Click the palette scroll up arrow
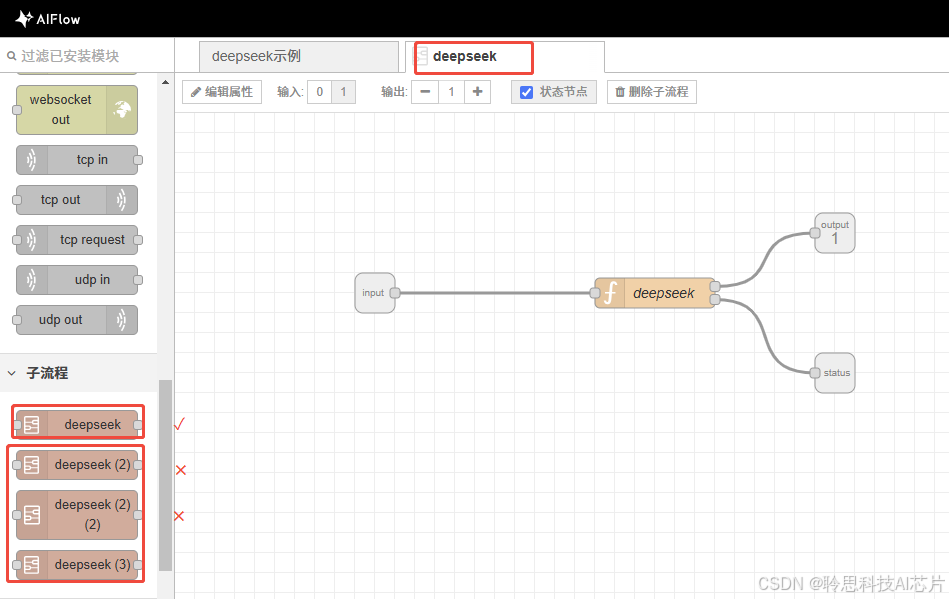This screenshot has height=599, width=949. pyautogui.click(x=165, y=82)
